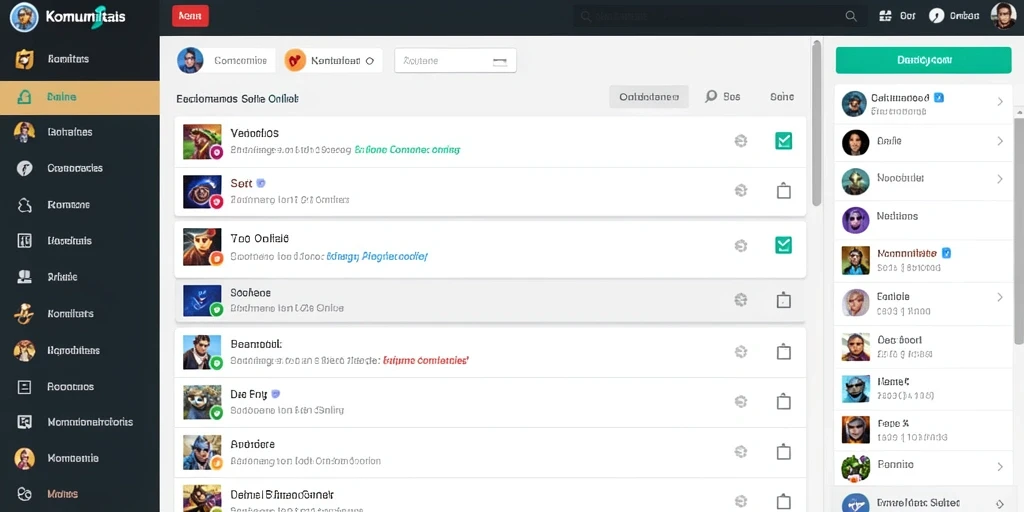Click the Soine link above the list
The width and height of the screenshot is (1024, 512).
[x=782, y=97]
